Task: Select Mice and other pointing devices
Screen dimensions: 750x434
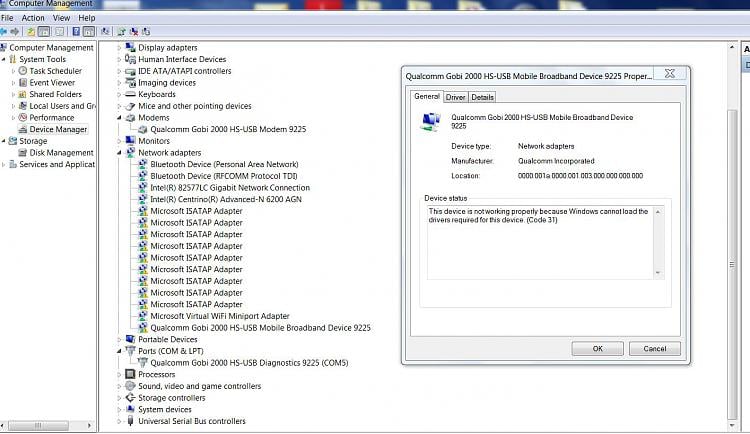Action: click(195, 106)
